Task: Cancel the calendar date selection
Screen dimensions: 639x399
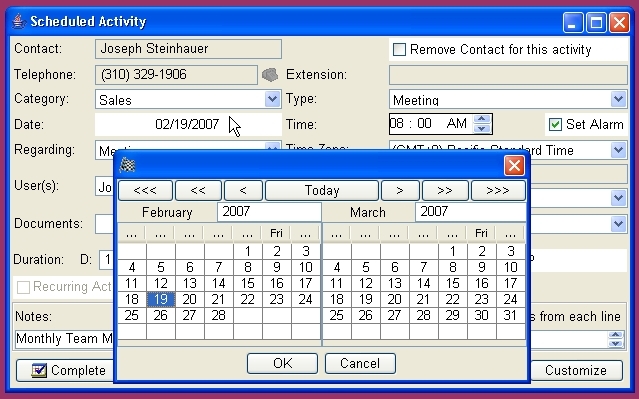Action: pyautogui.click(x=360, y=363)
